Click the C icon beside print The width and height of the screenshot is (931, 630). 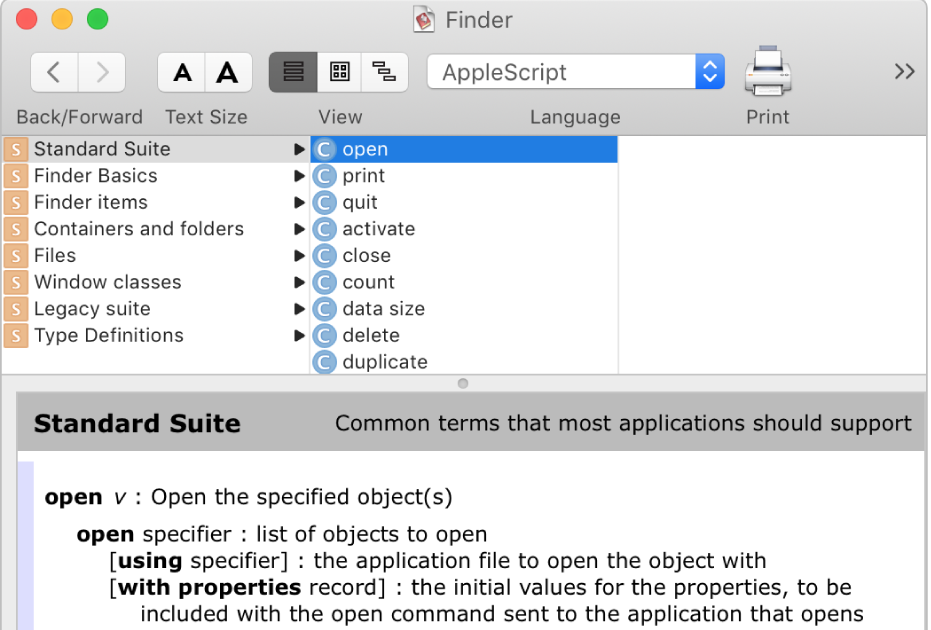point(325,176)
